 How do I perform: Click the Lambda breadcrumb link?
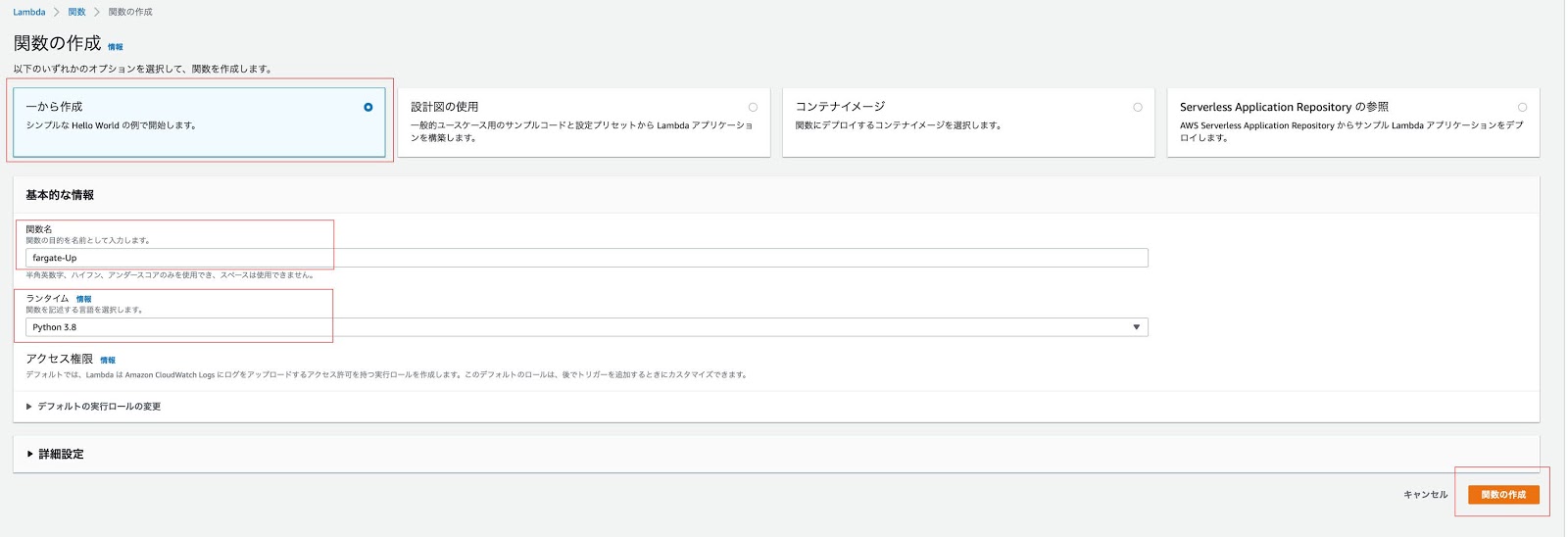coord(29,12)
